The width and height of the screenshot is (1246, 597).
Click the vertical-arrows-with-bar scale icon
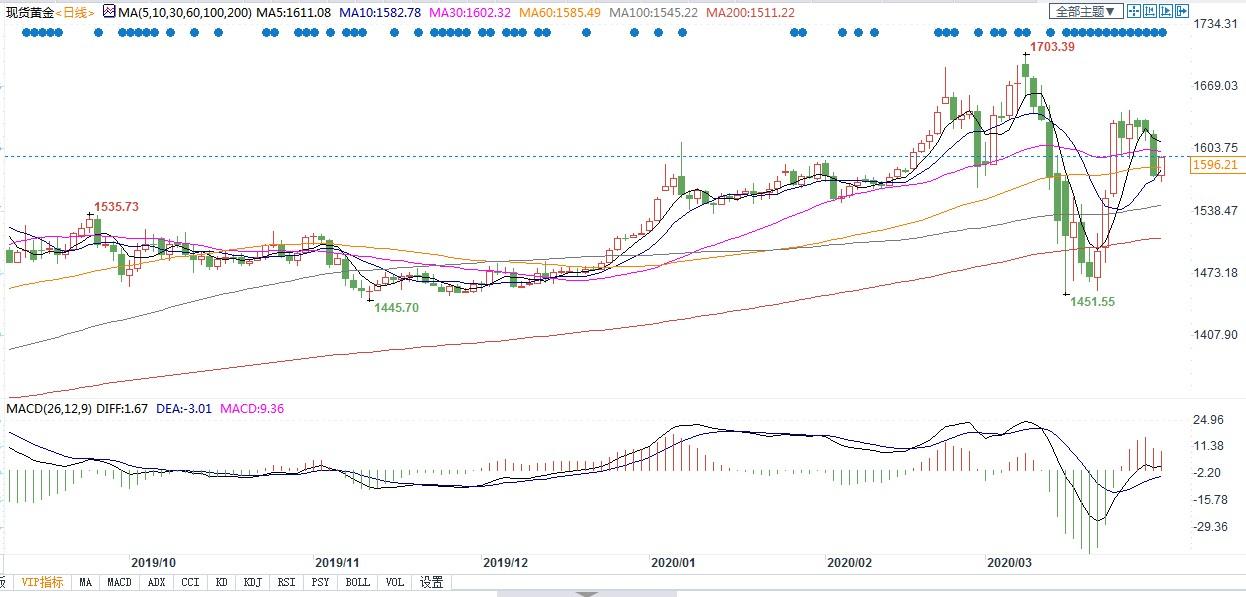(1150, 11)
